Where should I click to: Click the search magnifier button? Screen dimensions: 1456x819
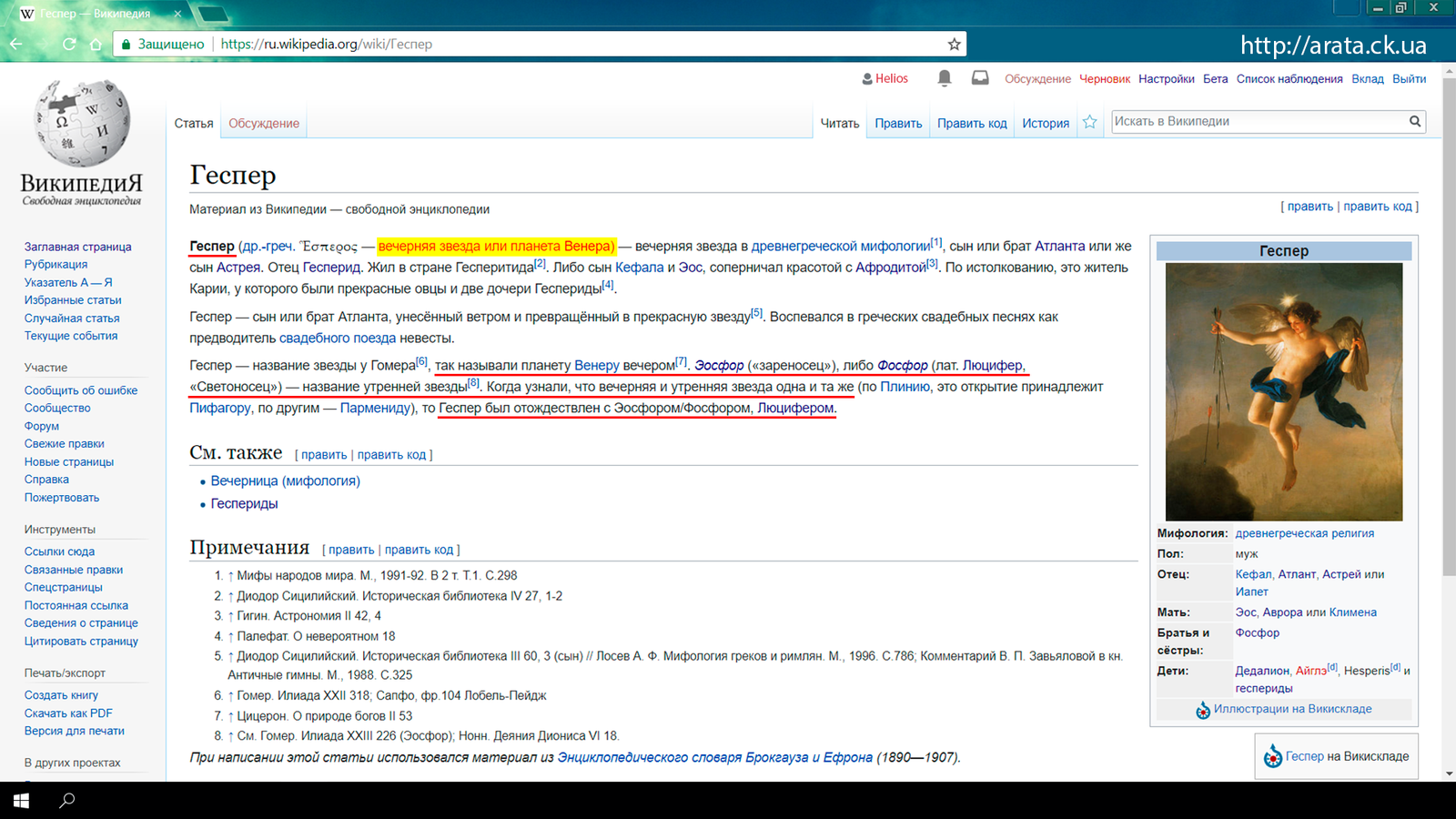tap(1415, 121)
